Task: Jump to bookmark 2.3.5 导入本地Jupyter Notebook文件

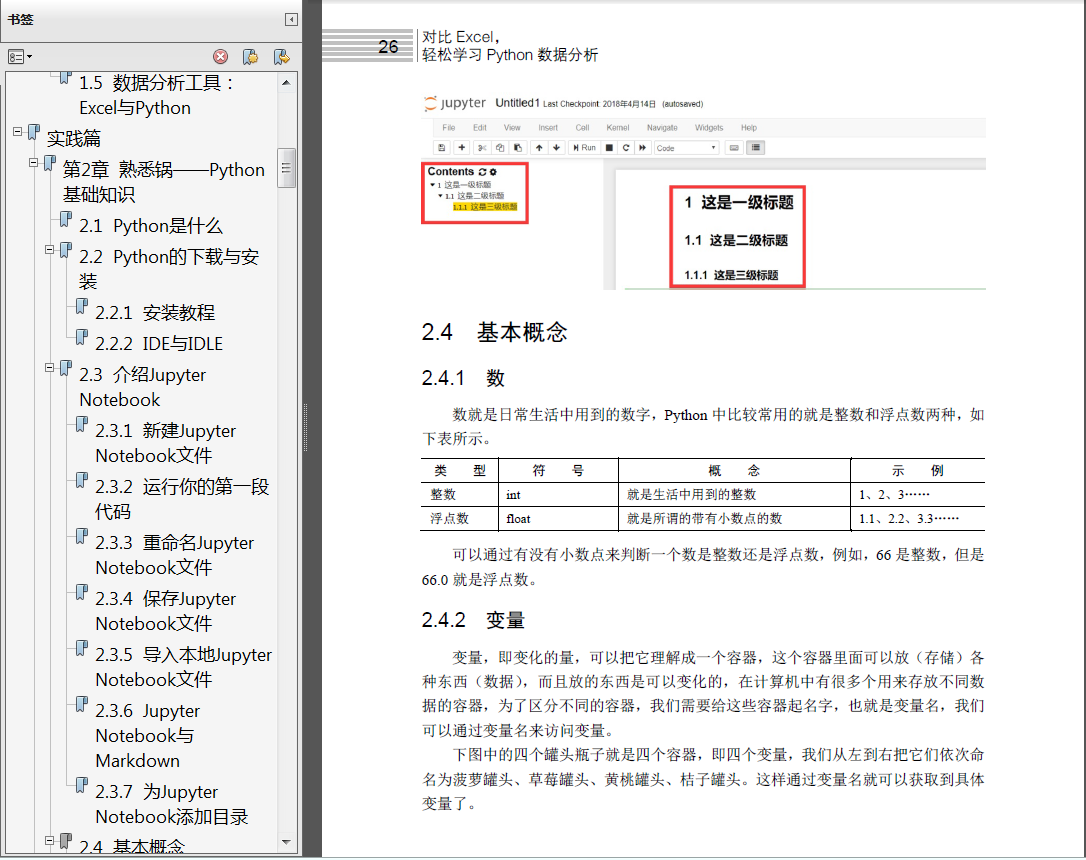Action: [184, 668]
